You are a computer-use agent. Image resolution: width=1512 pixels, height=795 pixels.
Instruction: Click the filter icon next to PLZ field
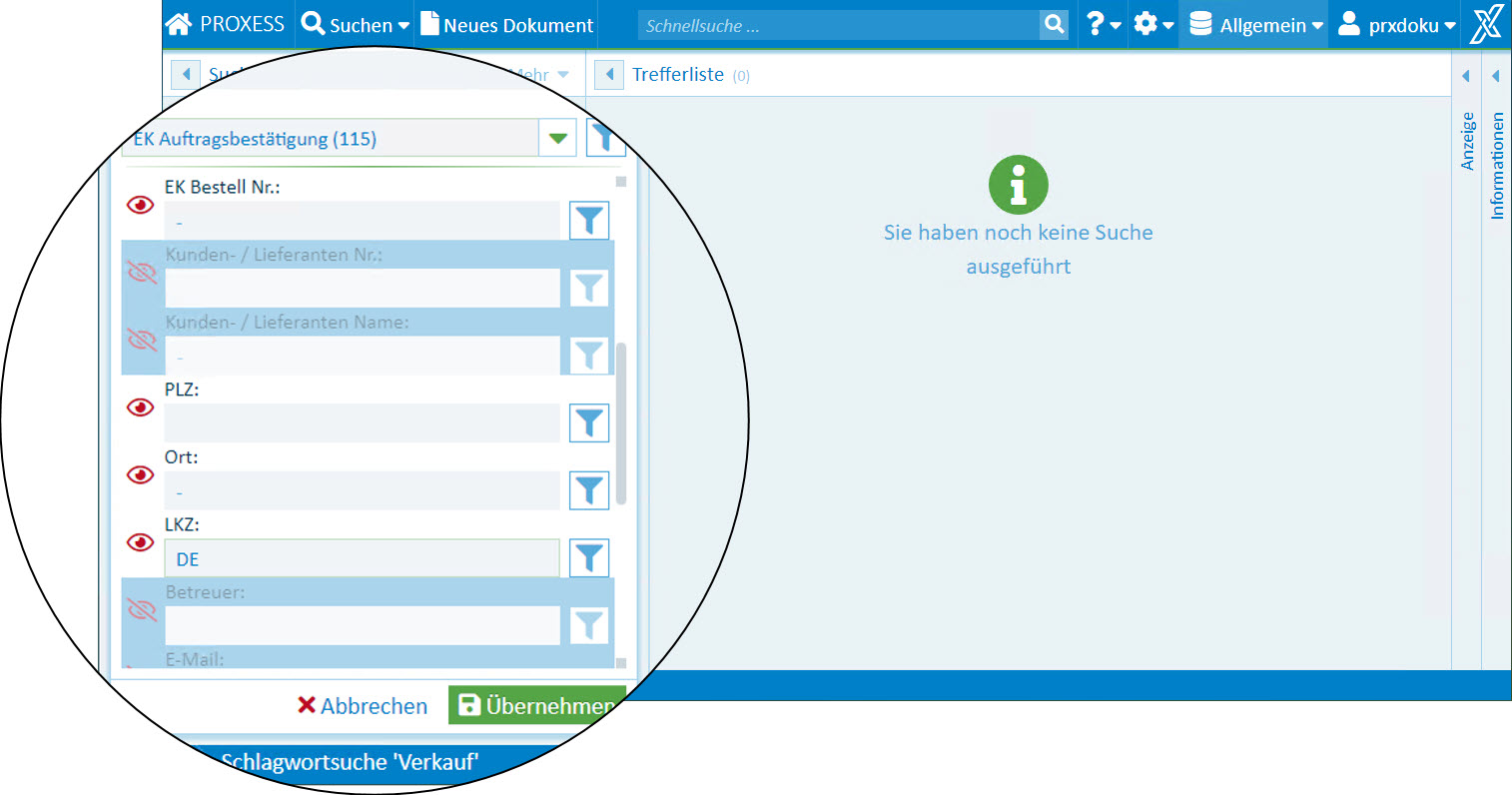click(589, 422)
